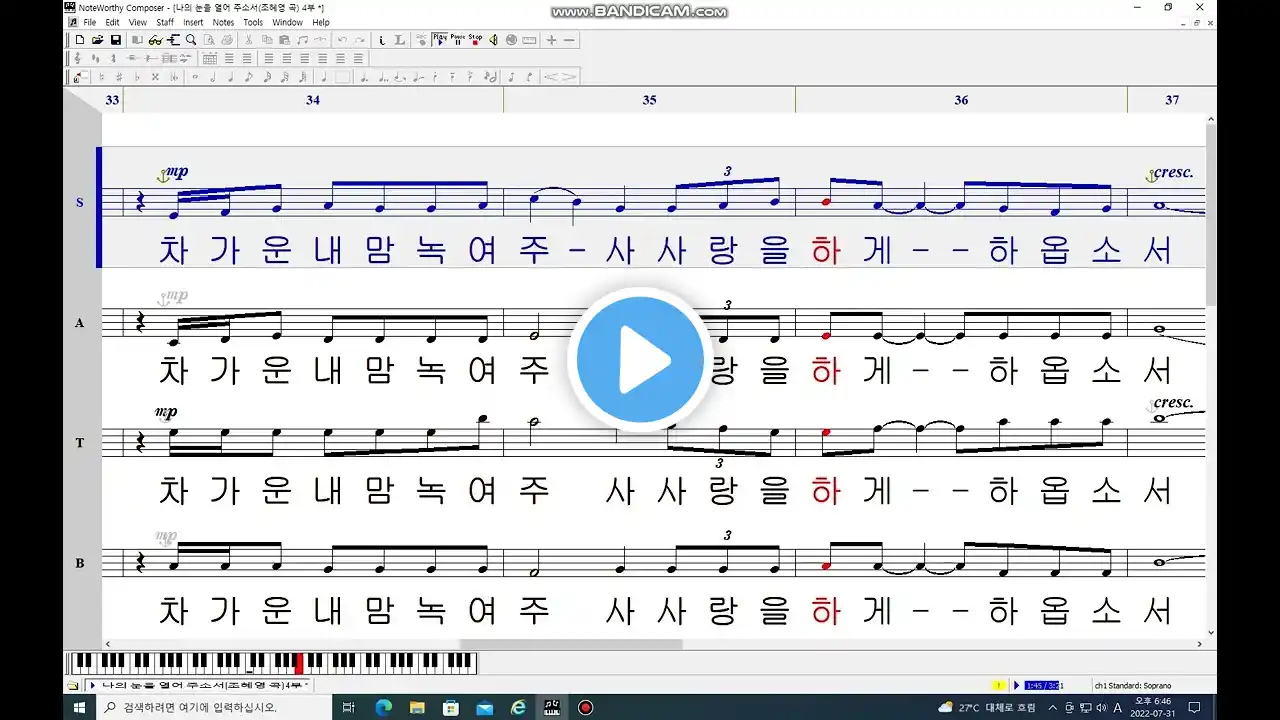The width and height of the screenshot is (1280, 720).
Task: Toggle the double flat accidental
Action: pyautogui.click(x=174, y=77)
